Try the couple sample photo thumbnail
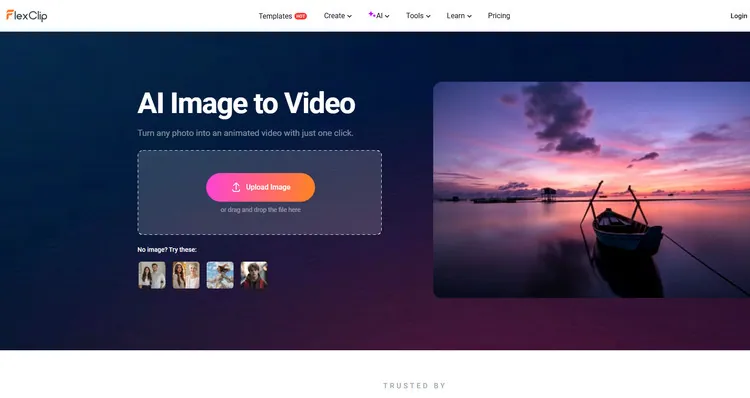Screen dimensions: 750x398 click(x=152, y=275)
